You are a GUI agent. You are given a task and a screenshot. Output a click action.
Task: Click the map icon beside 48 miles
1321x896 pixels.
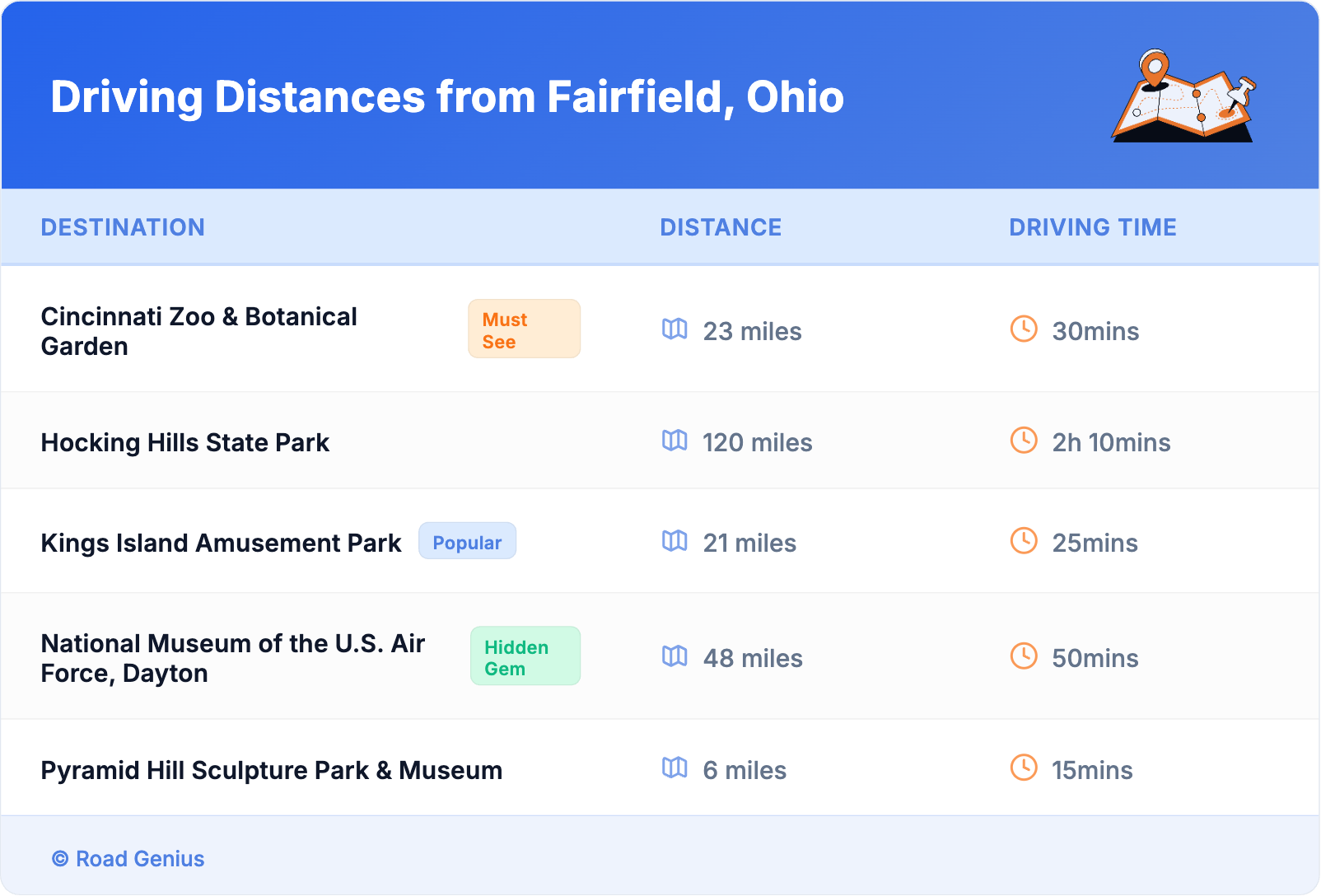(x=675, y=656)
